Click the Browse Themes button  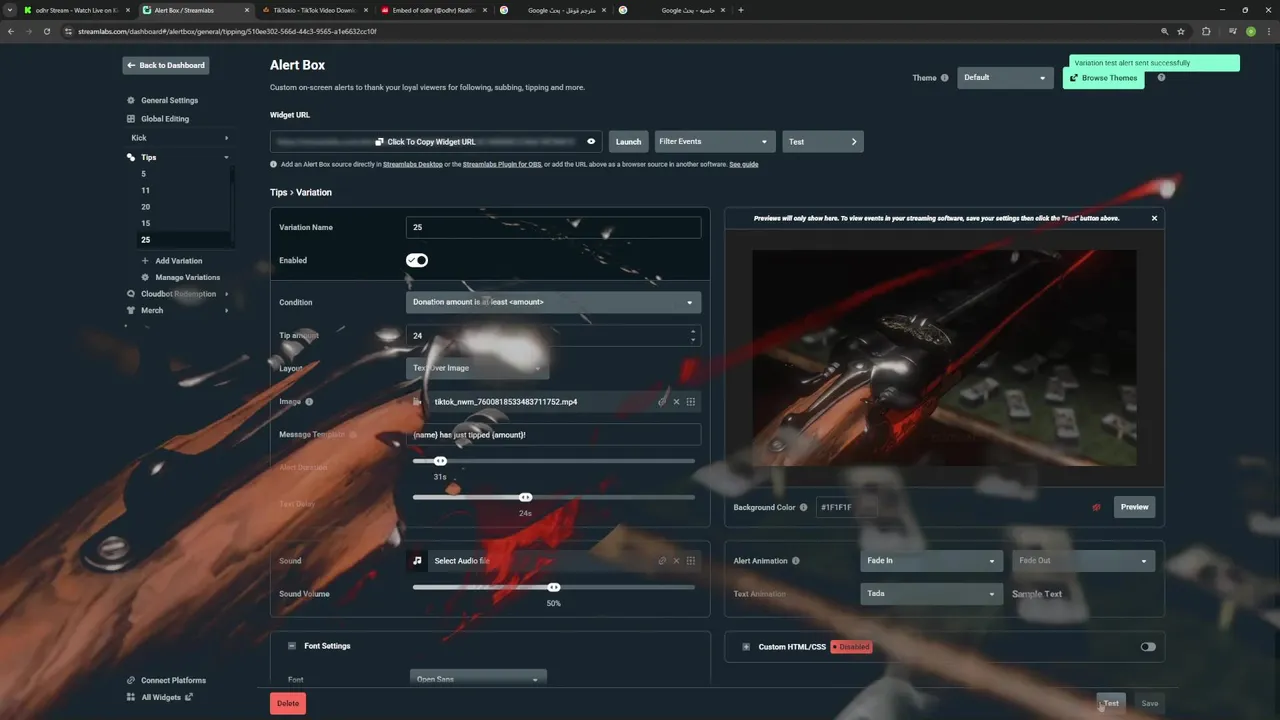coord(1103,78)
